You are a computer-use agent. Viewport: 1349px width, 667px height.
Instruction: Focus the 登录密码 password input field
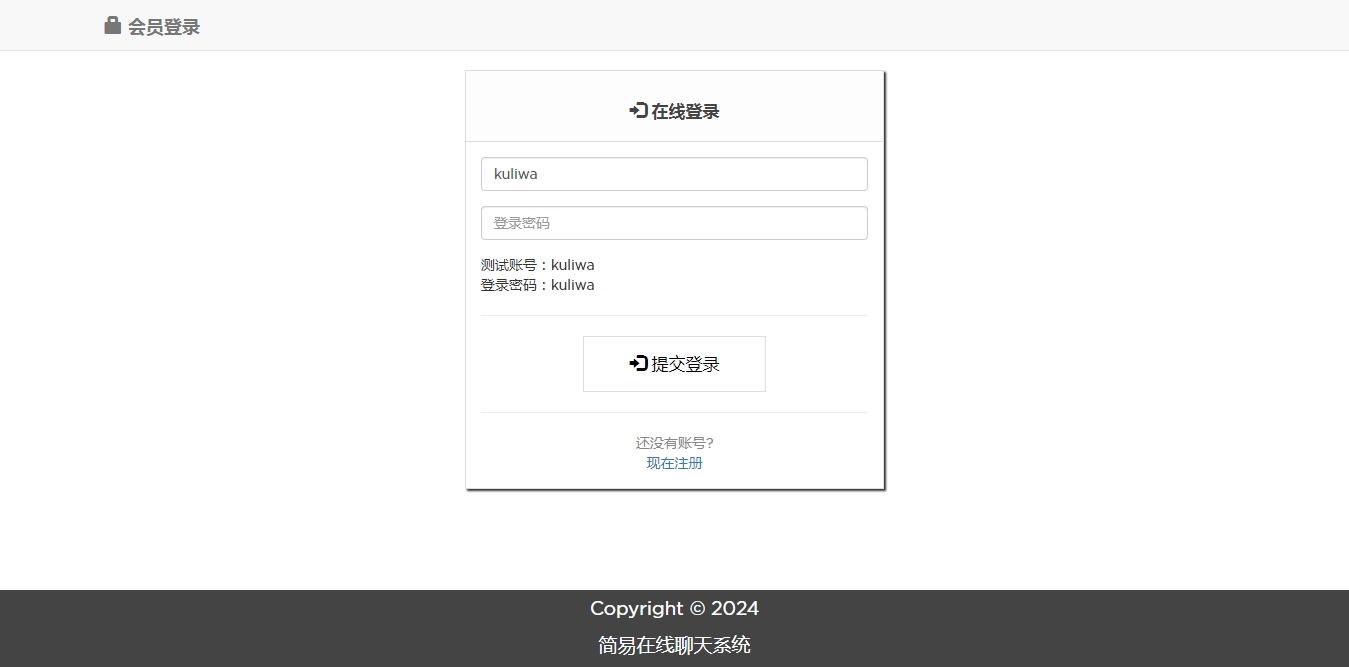(674, 223)
